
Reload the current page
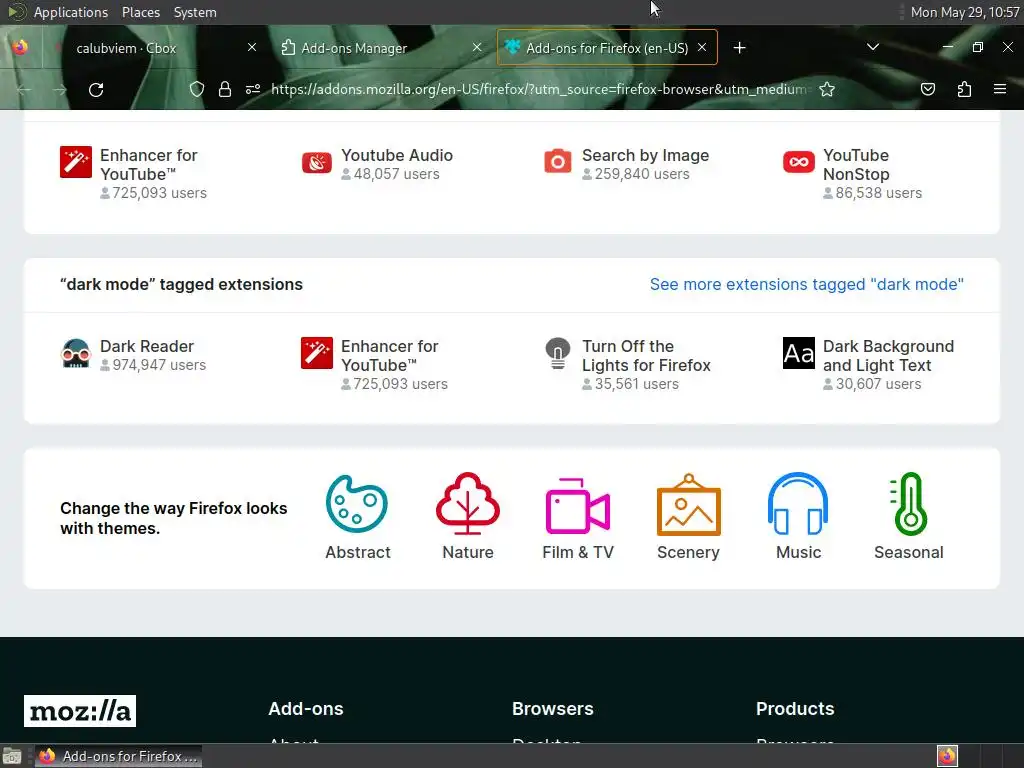point(96,89)
